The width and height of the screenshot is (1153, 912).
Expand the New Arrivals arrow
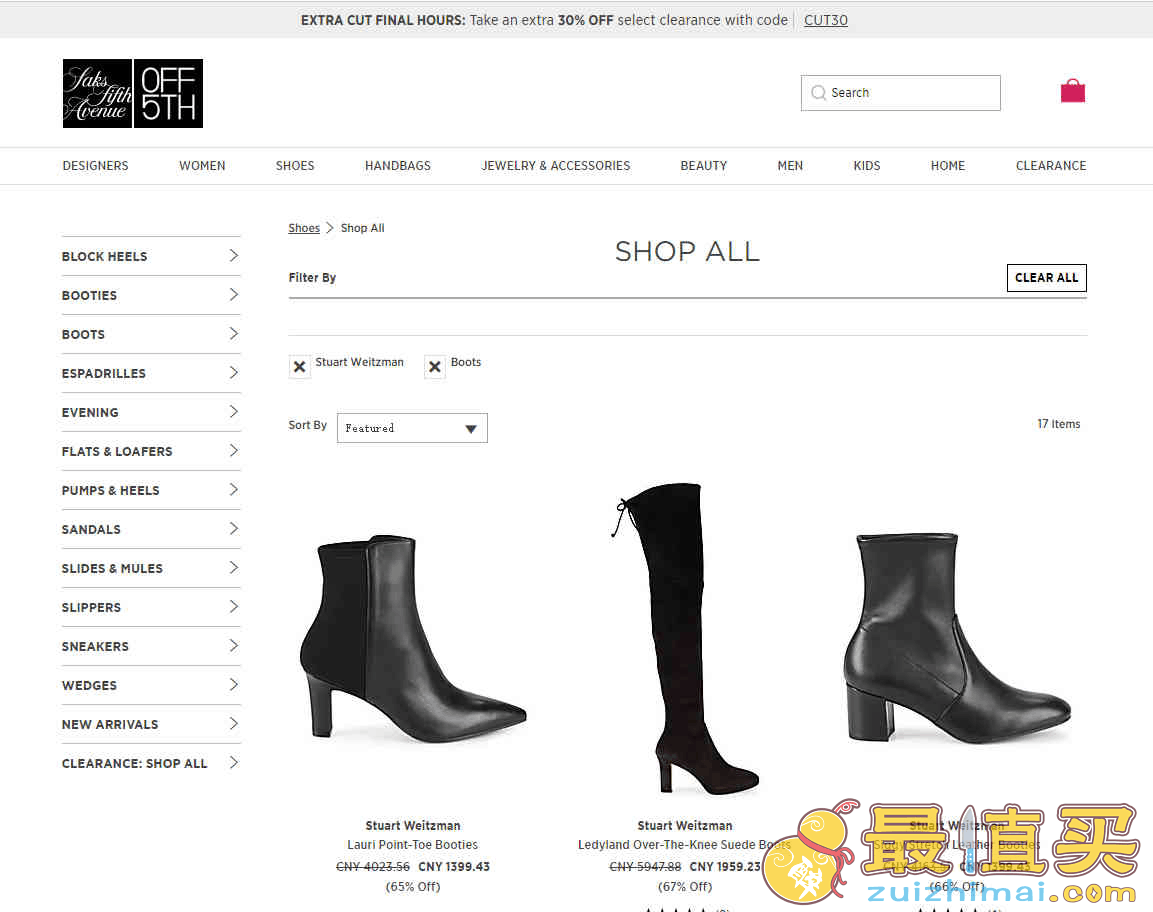(234, 724)
